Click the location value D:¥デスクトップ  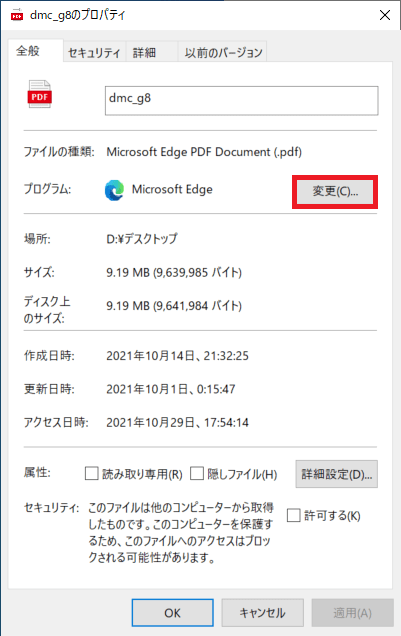(142, 239)
